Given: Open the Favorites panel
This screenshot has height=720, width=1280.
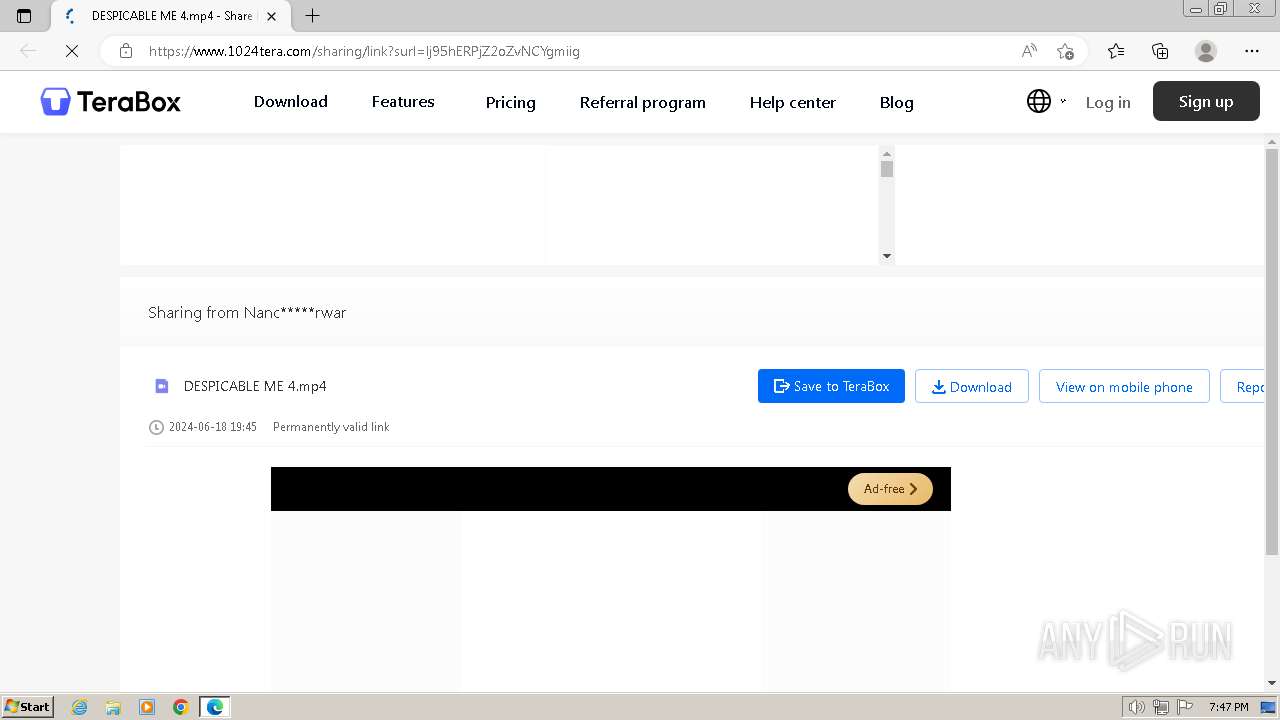Looking at the screenshot, I should coord(1116,51).
